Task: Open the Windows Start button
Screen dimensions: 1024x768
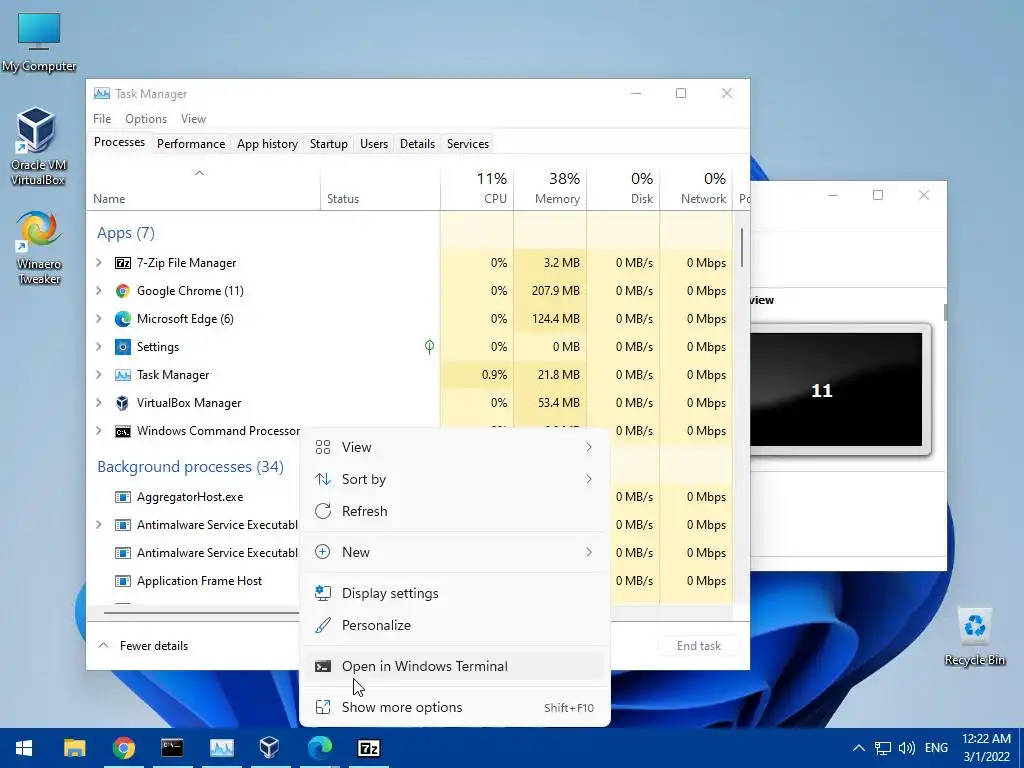Action: pyautogui.click(x=24, y=748)
